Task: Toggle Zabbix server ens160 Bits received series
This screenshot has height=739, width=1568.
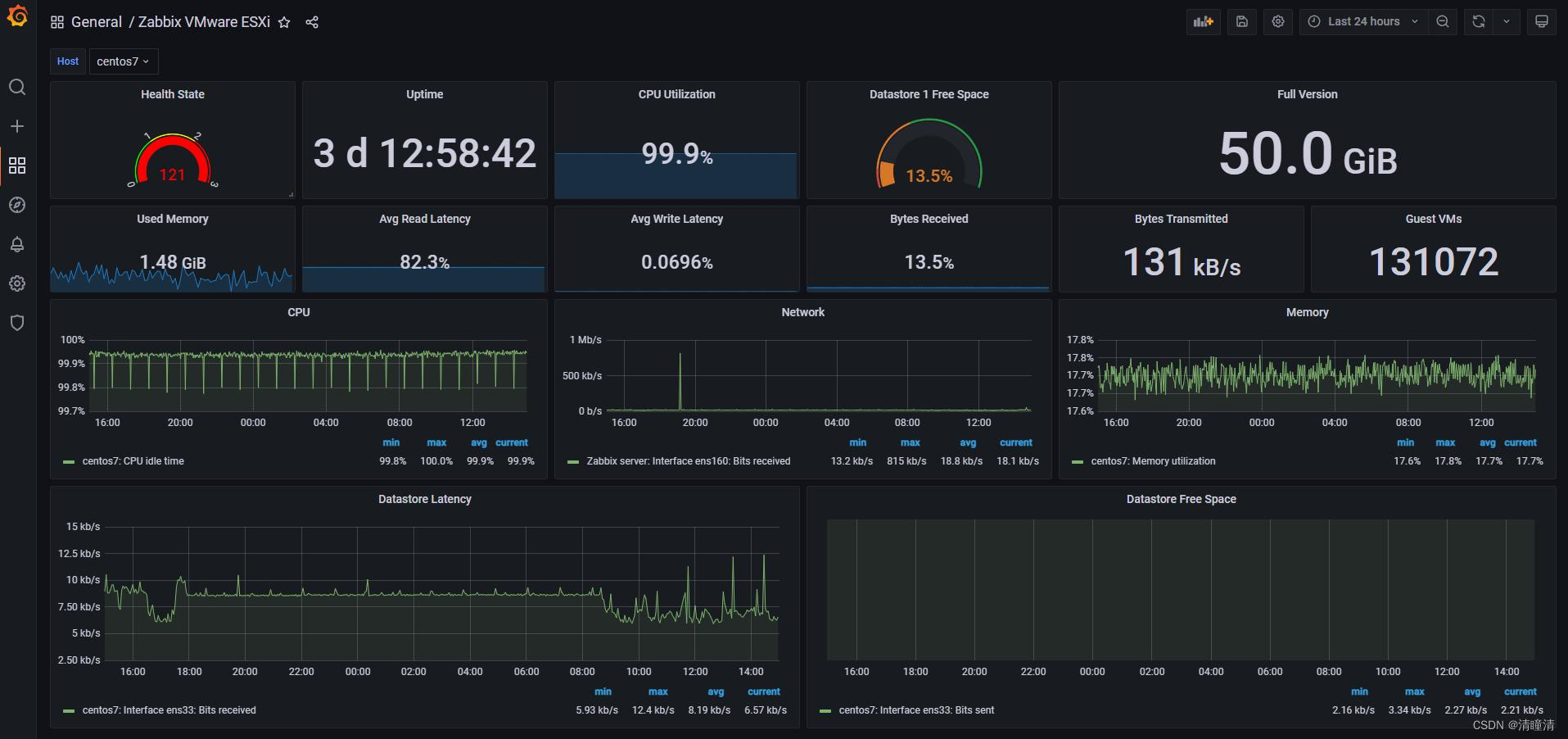Action: tap(689, 461)
